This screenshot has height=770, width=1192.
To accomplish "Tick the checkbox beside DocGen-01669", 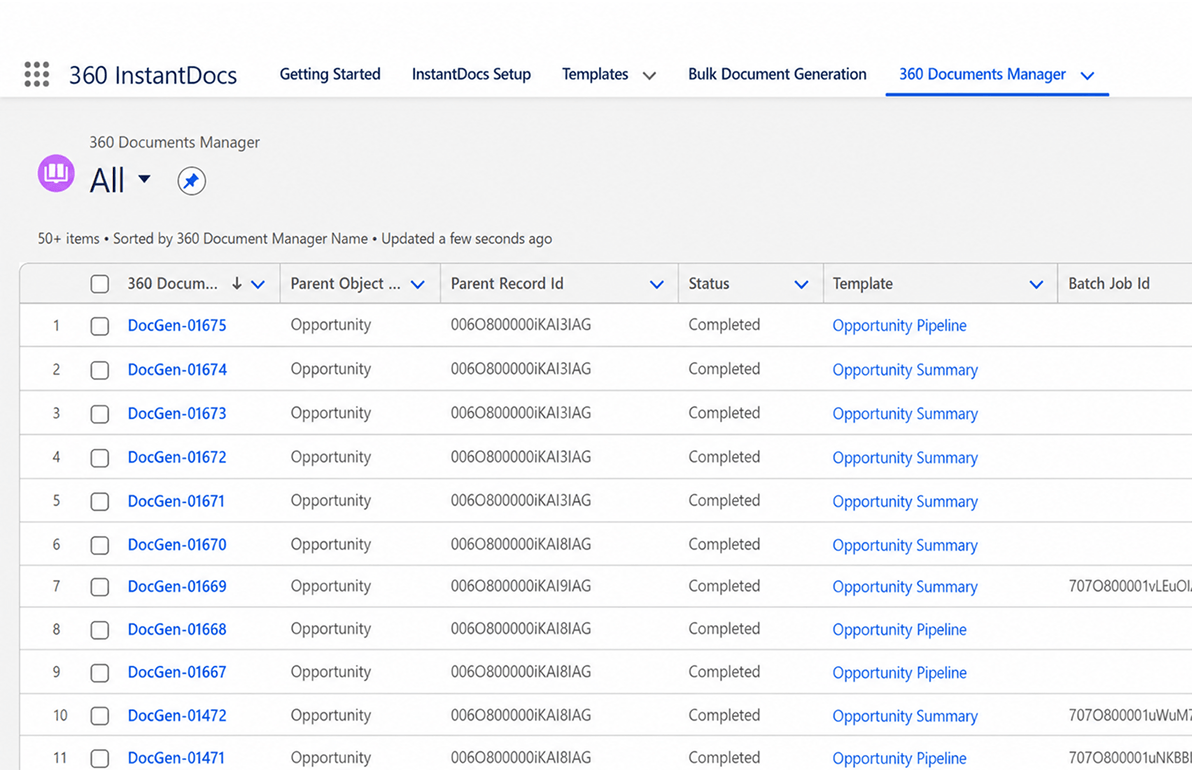I will (x=100, y=587).
